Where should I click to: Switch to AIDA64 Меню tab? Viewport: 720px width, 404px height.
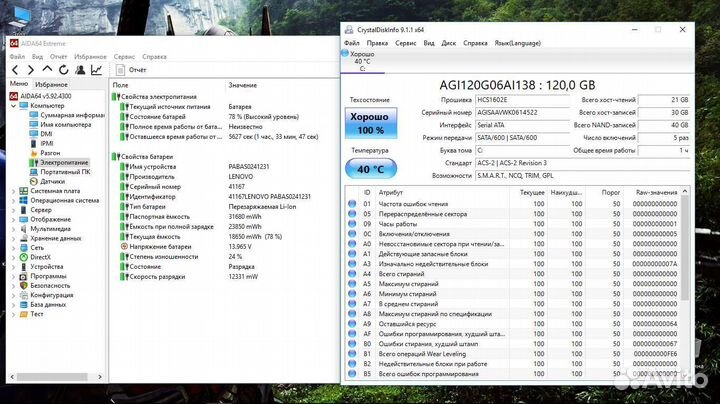pos(19,84)
